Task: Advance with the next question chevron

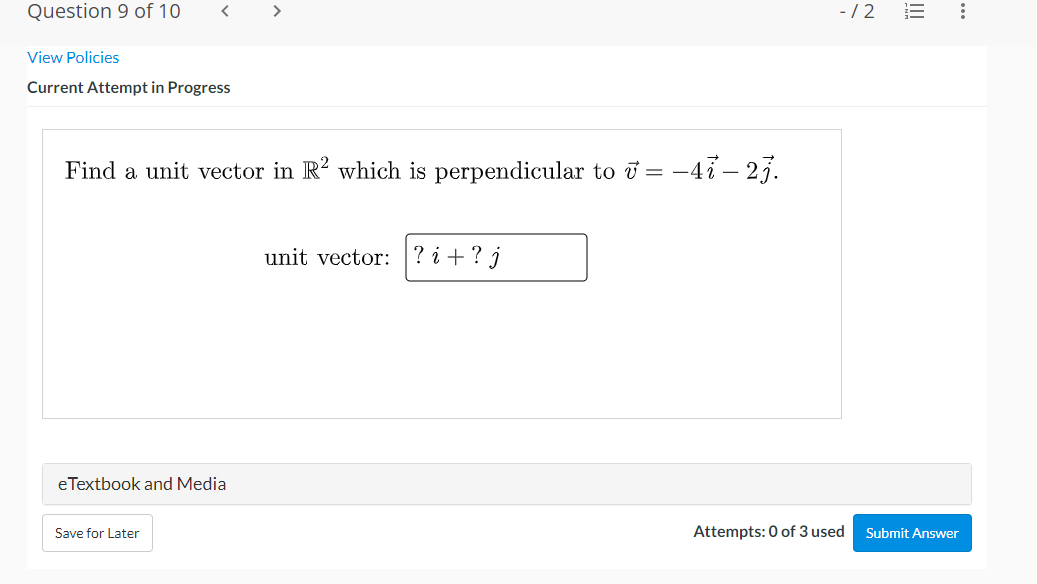Action: coord(276,11)
